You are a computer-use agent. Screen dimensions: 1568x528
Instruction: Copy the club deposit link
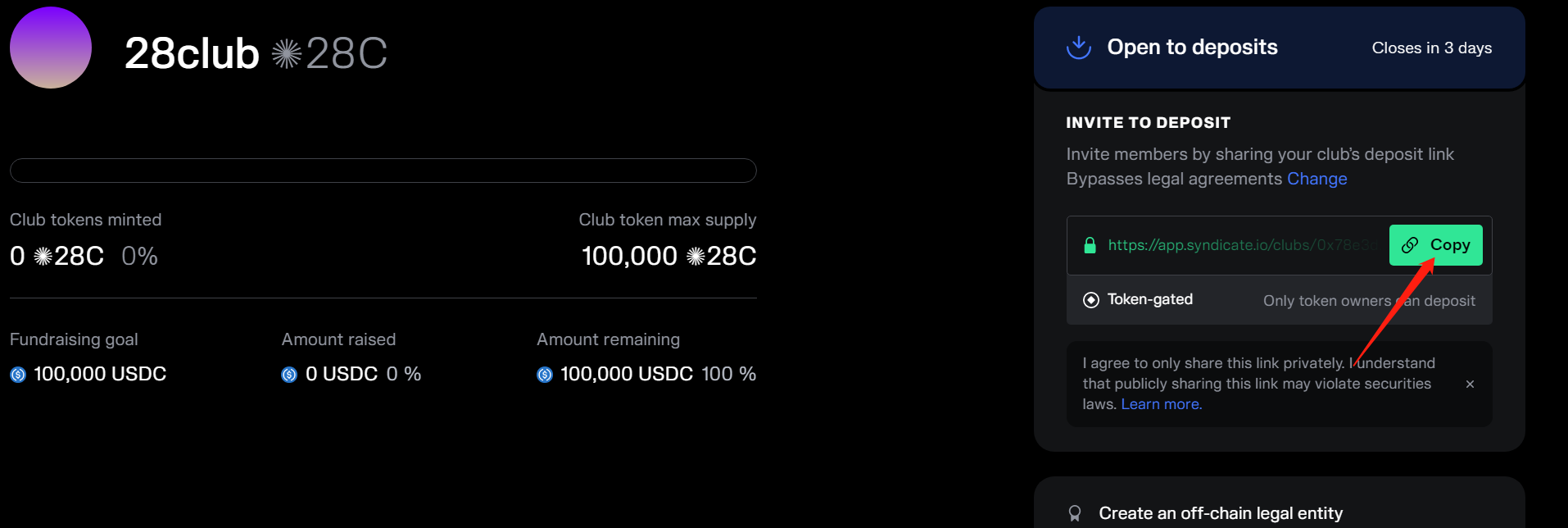(x=1436, y=245)
